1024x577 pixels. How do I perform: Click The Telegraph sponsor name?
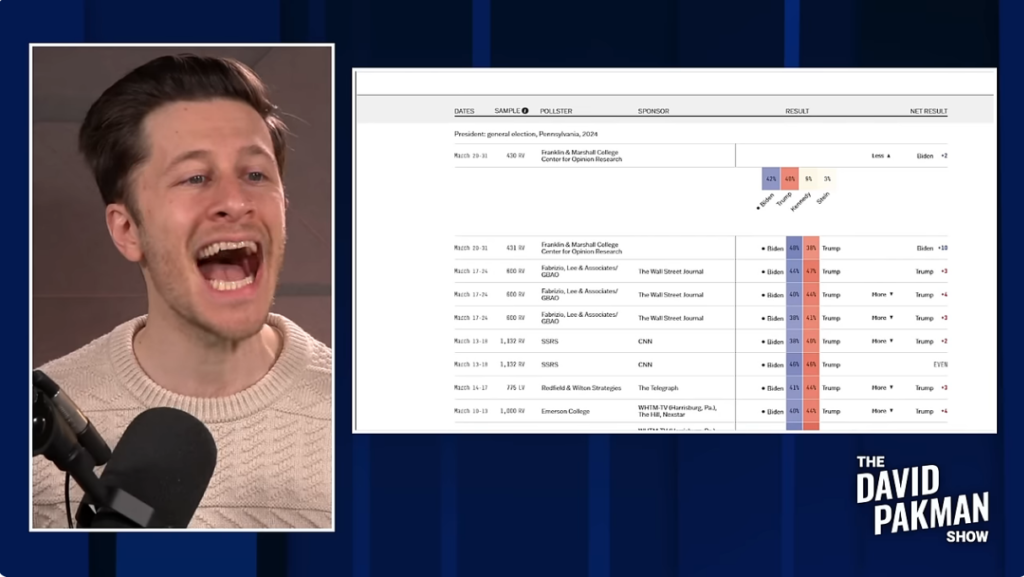click(x=658, y=388)
